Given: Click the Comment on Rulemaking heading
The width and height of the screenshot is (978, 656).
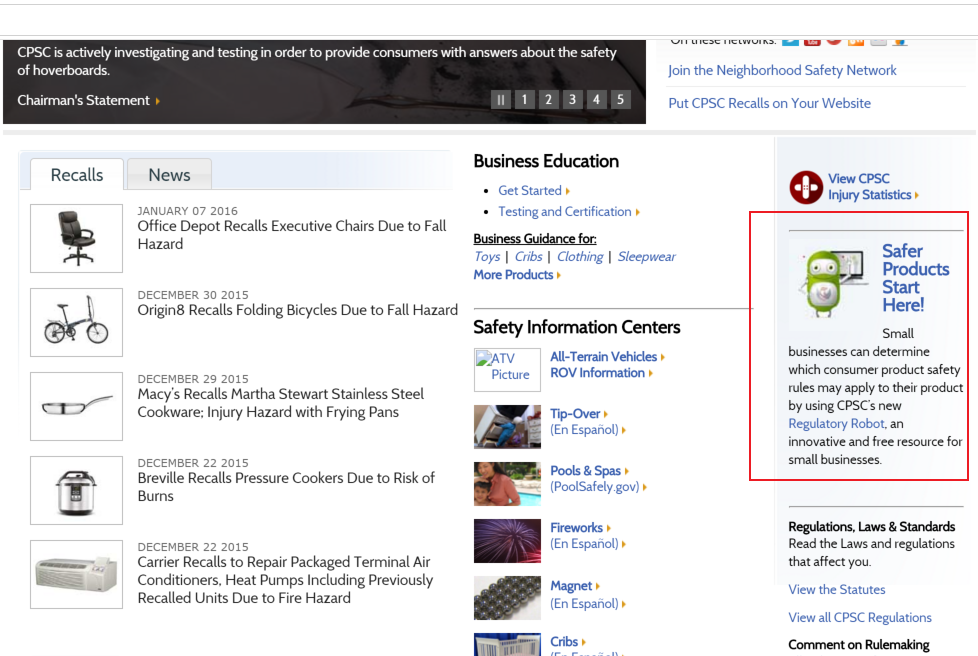Looking at the screenshot, I should click(858, 645).
